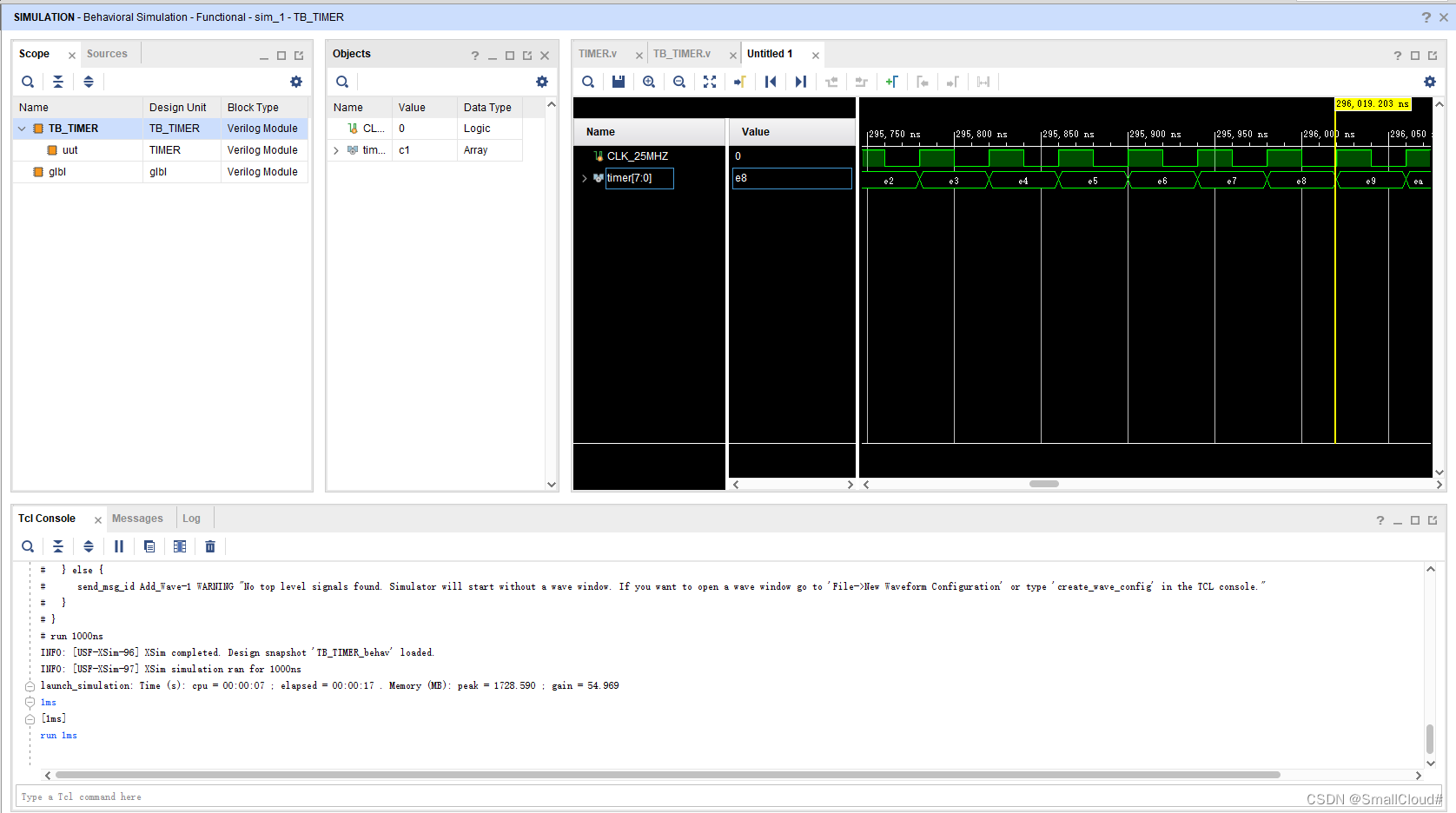Expand the timer[7:0] bus in waveform
The image size is (1456, 813).
(x=585, y=178)
